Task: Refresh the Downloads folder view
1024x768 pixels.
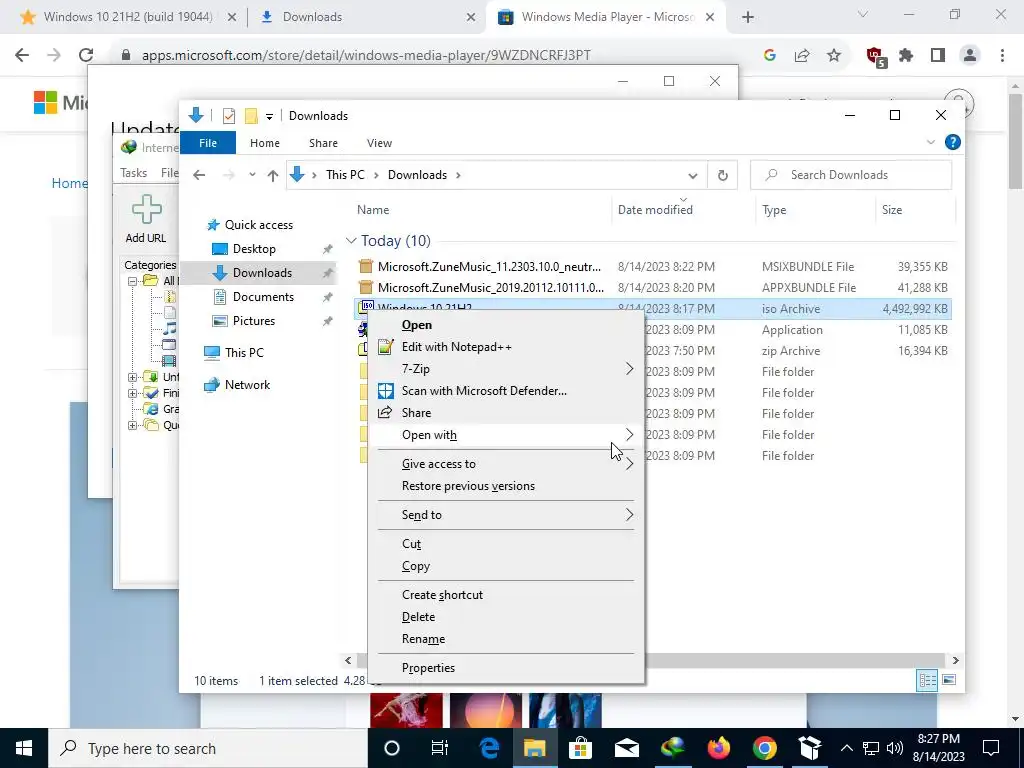Action: [x=722, y=175]
